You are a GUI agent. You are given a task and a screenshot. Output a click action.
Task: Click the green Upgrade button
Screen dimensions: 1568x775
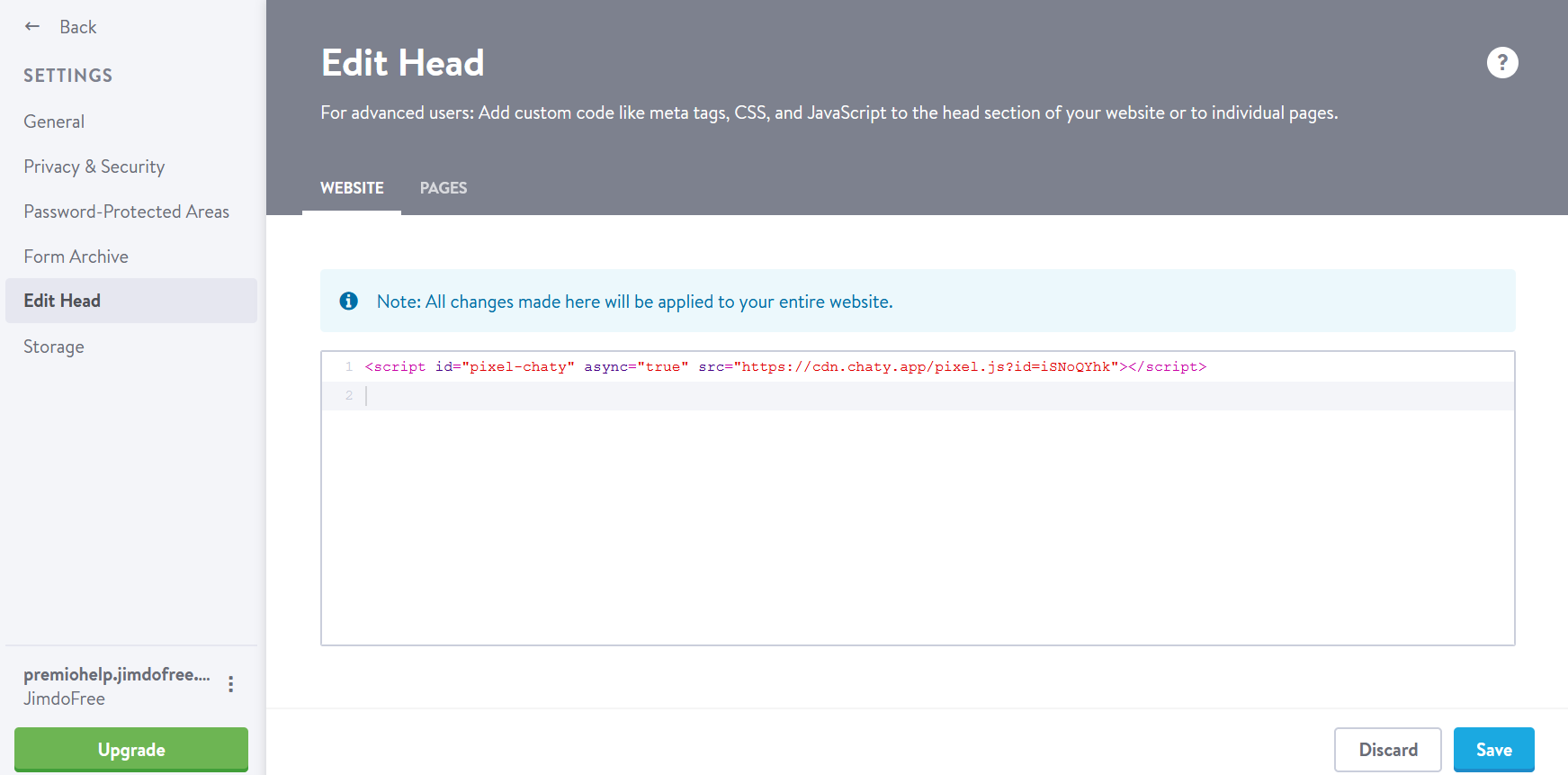pyautogui.click(x=131, y=750)
